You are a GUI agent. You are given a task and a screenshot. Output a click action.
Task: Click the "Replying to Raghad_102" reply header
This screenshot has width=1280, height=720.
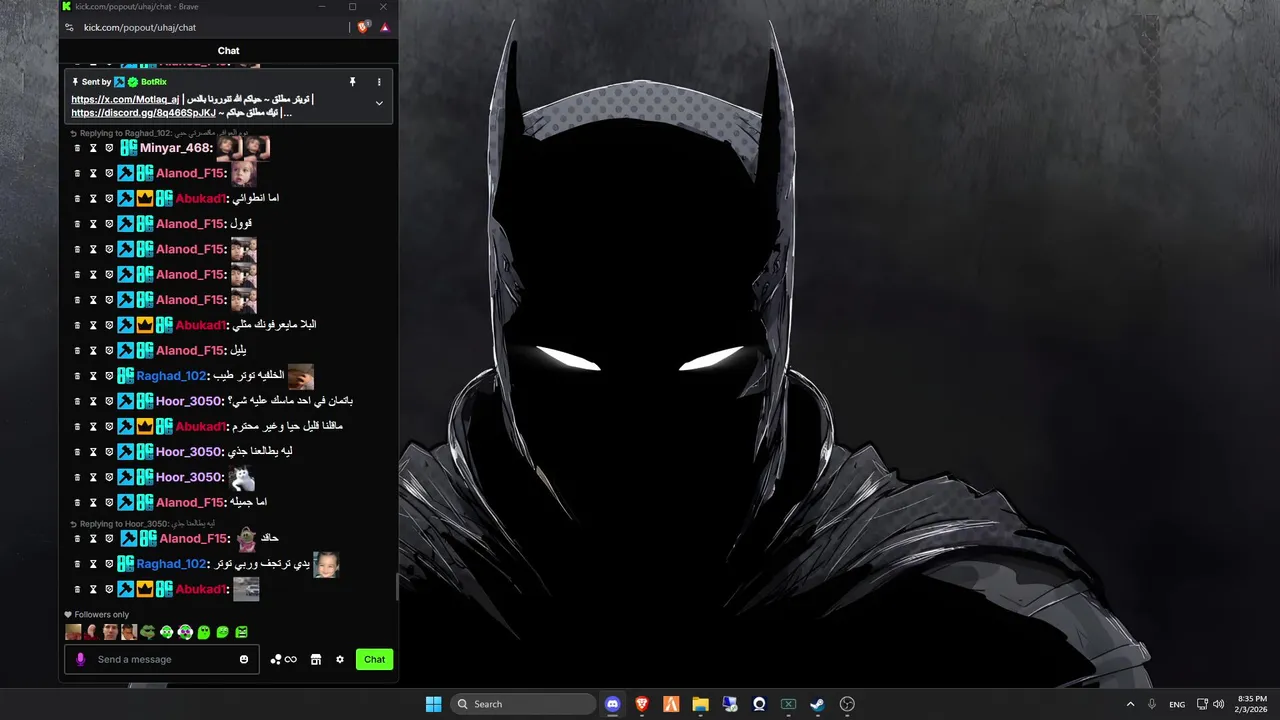click(158, 133)
